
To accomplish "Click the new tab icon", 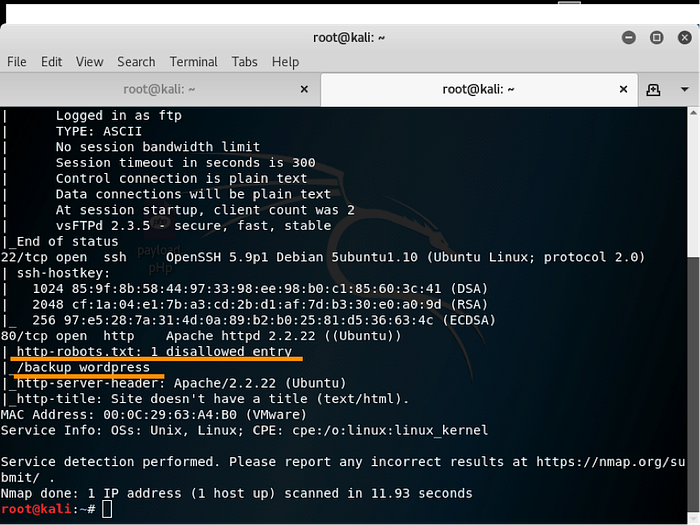I will (x=653, y=89).
